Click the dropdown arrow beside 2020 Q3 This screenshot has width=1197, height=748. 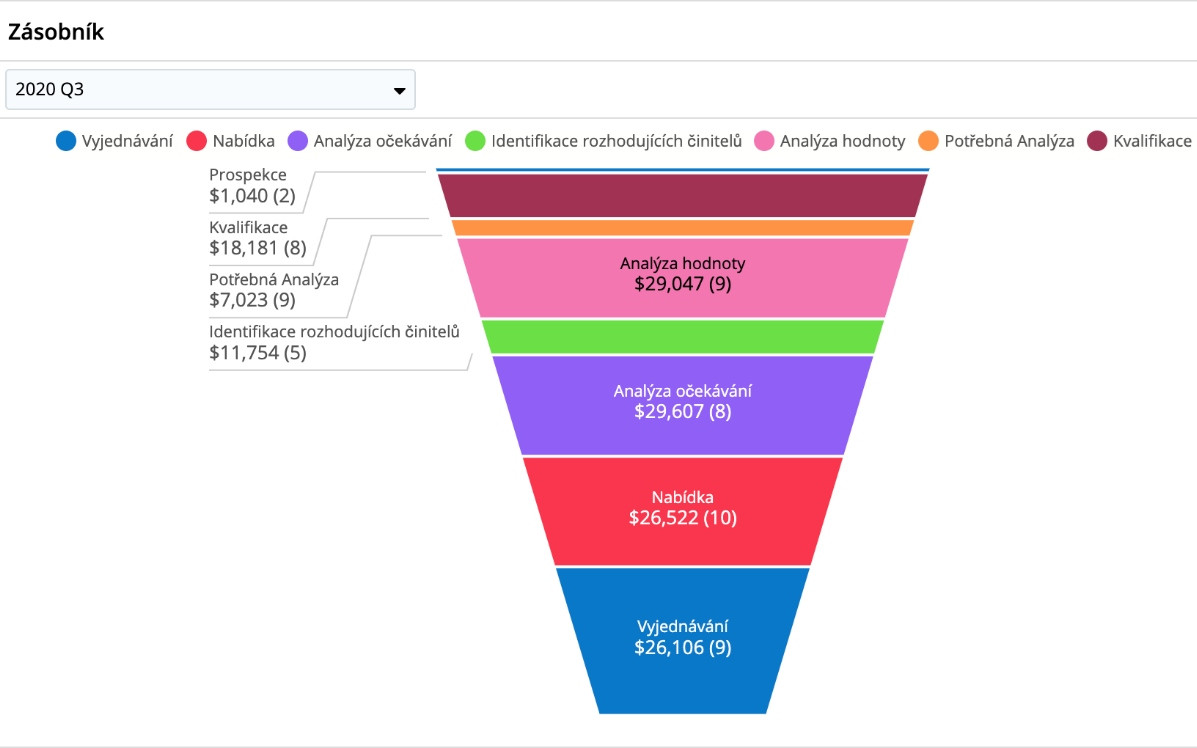(x=399, y=91)
